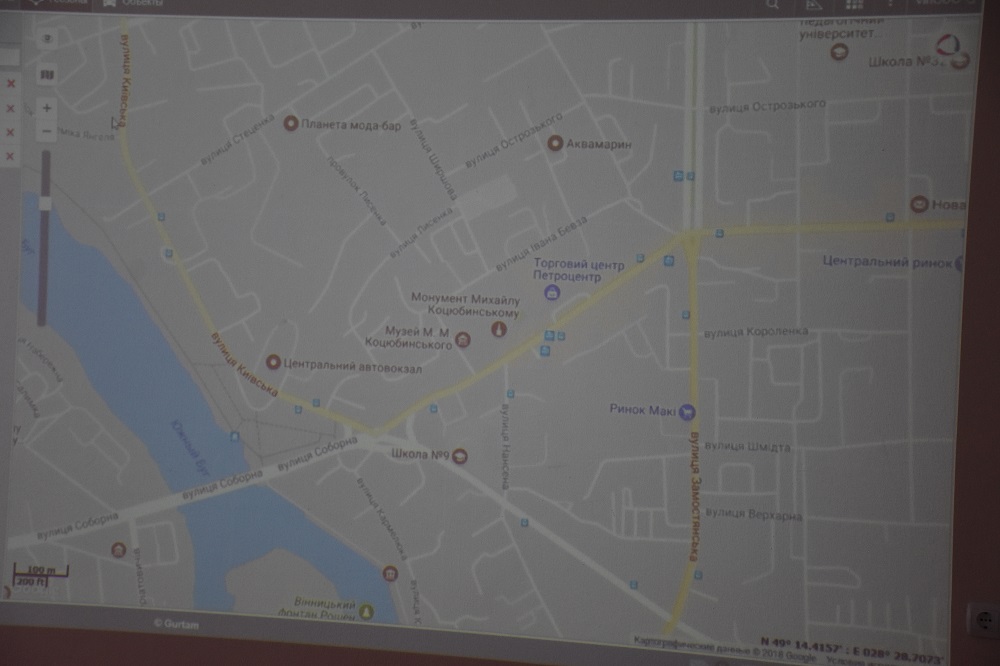This screenshot has height=666, width=1000.
Task: Click the вулиця Короленка street label
Action: 756,332
